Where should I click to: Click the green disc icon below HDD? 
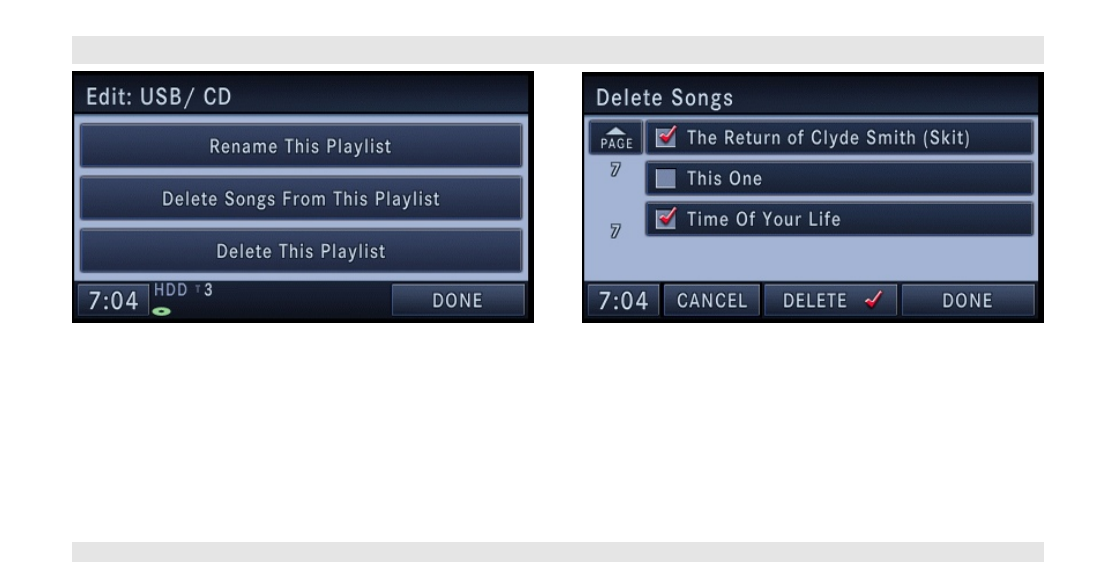162,311
